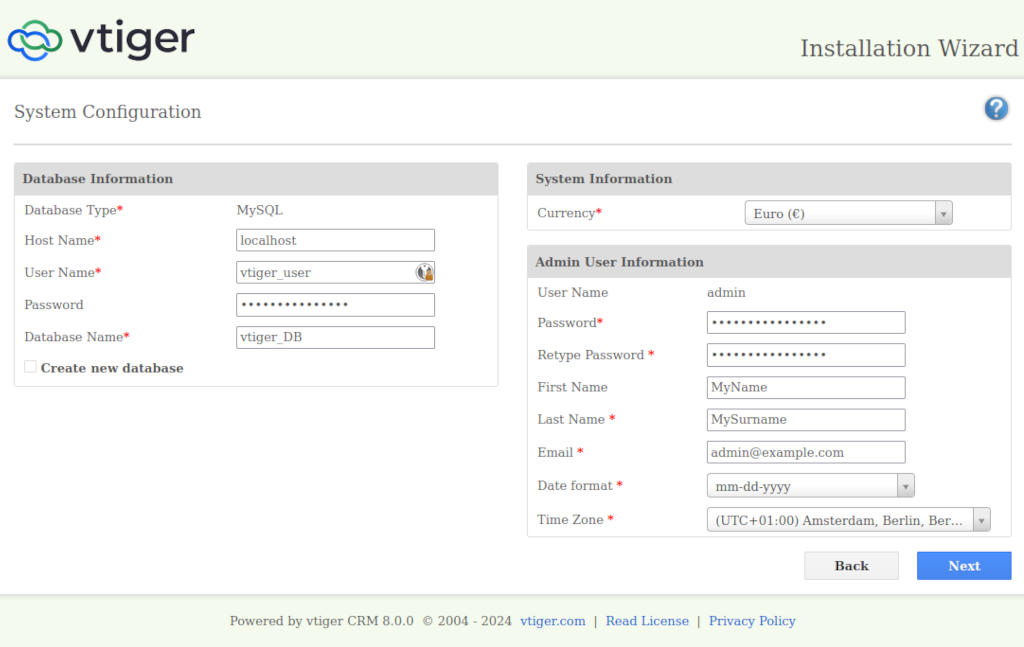1024x647 pixels.
Task: Click the Powered by vtiger CRM 8.0.0 text
Action: coord(321,621)
